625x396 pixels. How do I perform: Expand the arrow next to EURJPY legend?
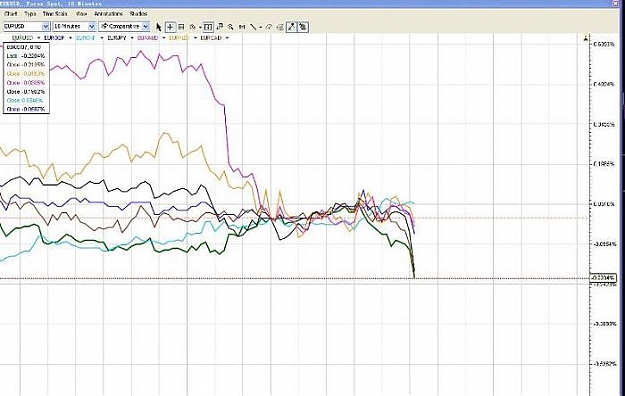(133, 38)
